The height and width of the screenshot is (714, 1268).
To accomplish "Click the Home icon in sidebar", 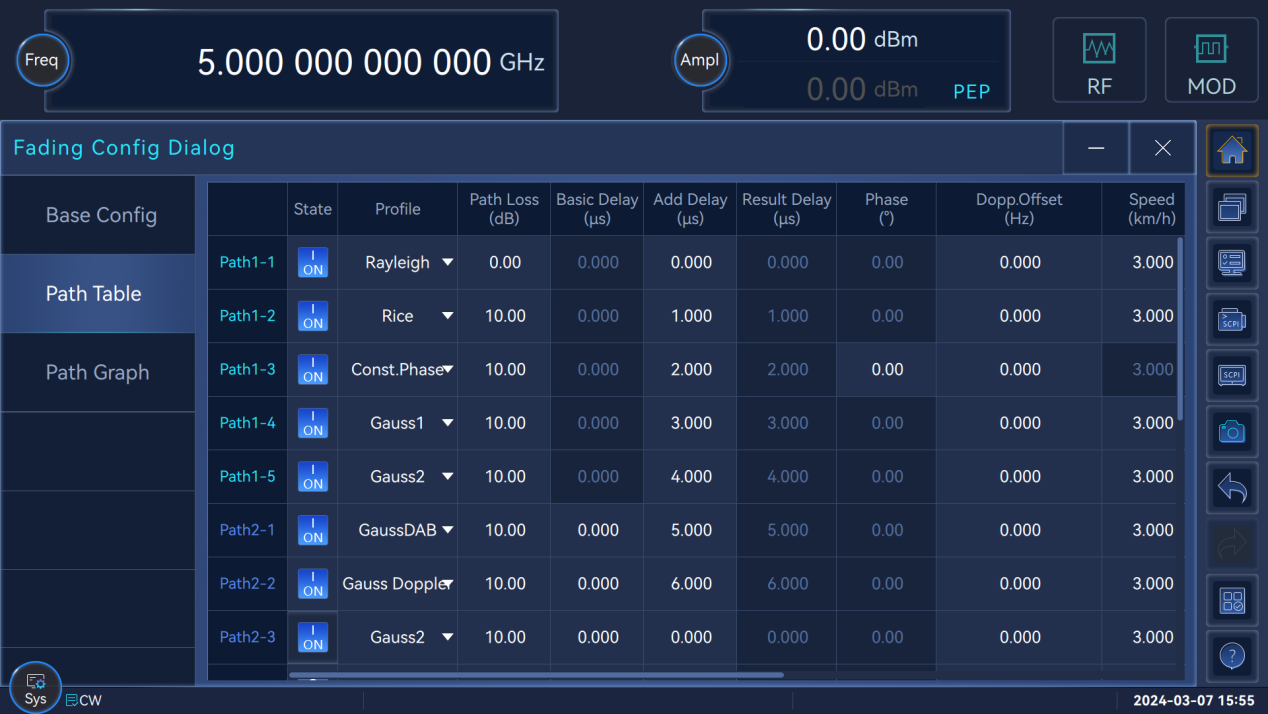I will pos(1232,150).
